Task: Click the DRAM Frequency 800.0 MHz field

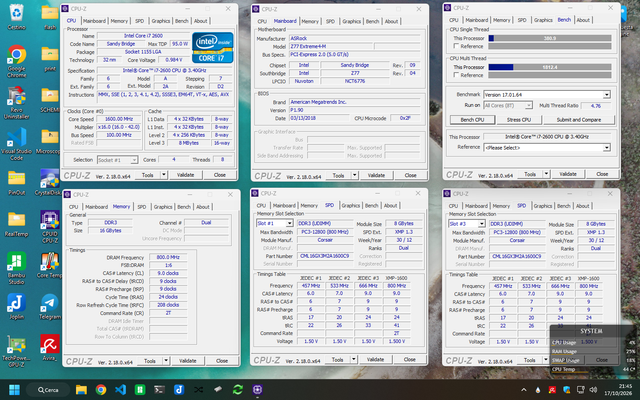Action: [168, 258]
